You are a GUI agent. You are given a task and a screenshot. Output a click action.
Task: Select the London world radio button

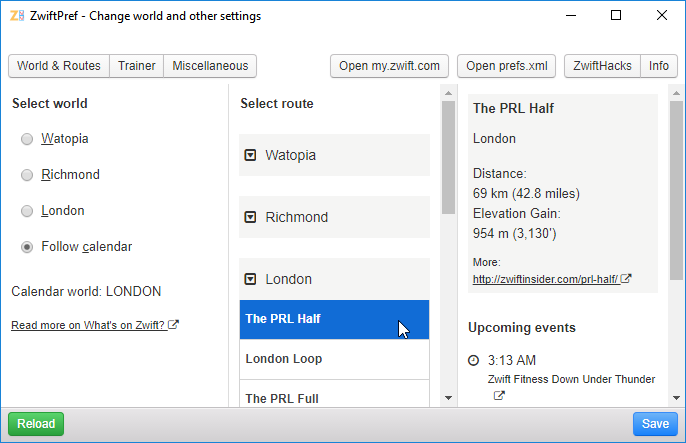(27, 211)
